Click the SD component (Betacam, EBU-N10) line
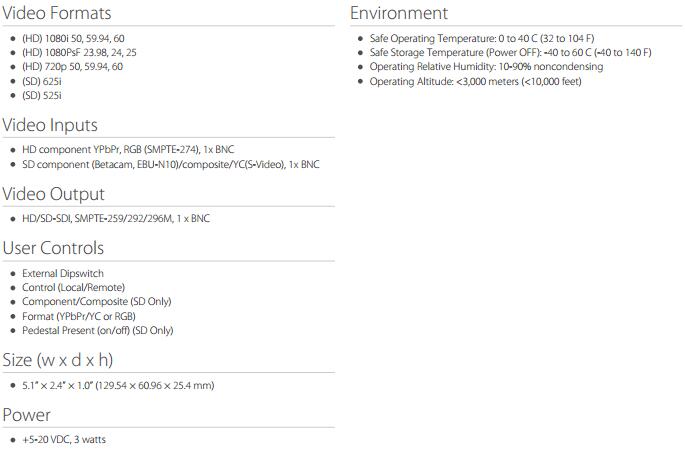This screenshot has height=454, width=685. pos(158,165)
